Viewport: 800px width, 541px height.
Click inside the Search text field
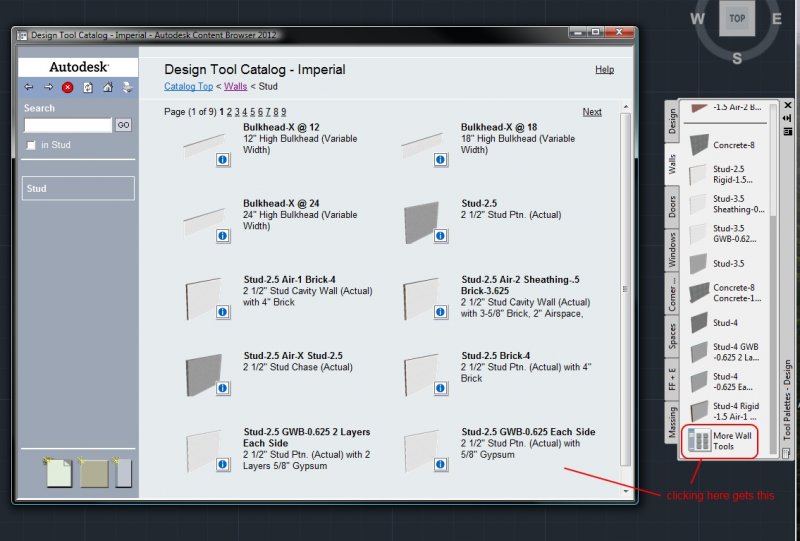coord(68,125)
